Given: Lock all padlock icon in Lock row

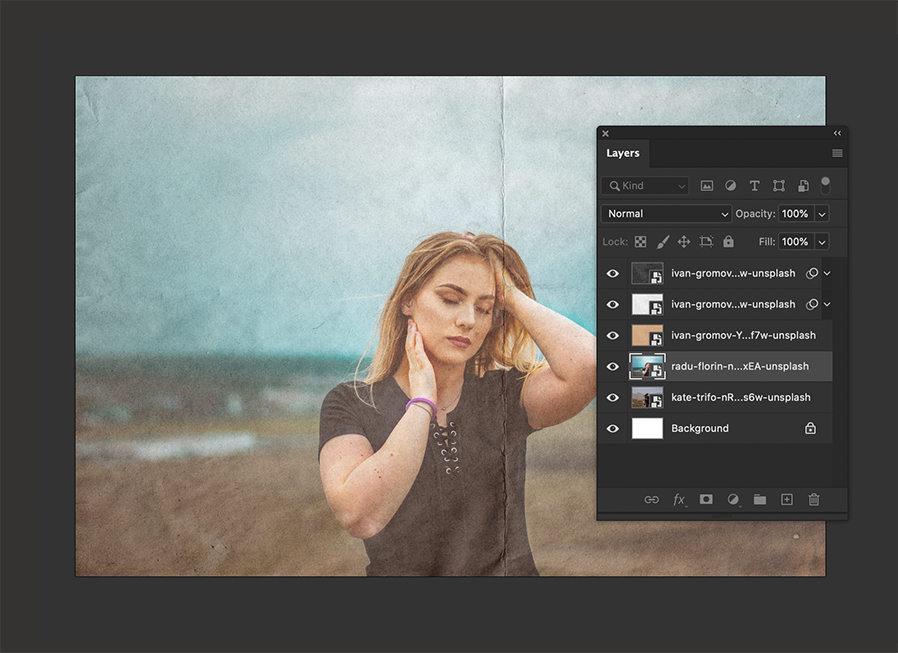Looking at the screenshot, I should pyautogui.click(x=728, y=242).
